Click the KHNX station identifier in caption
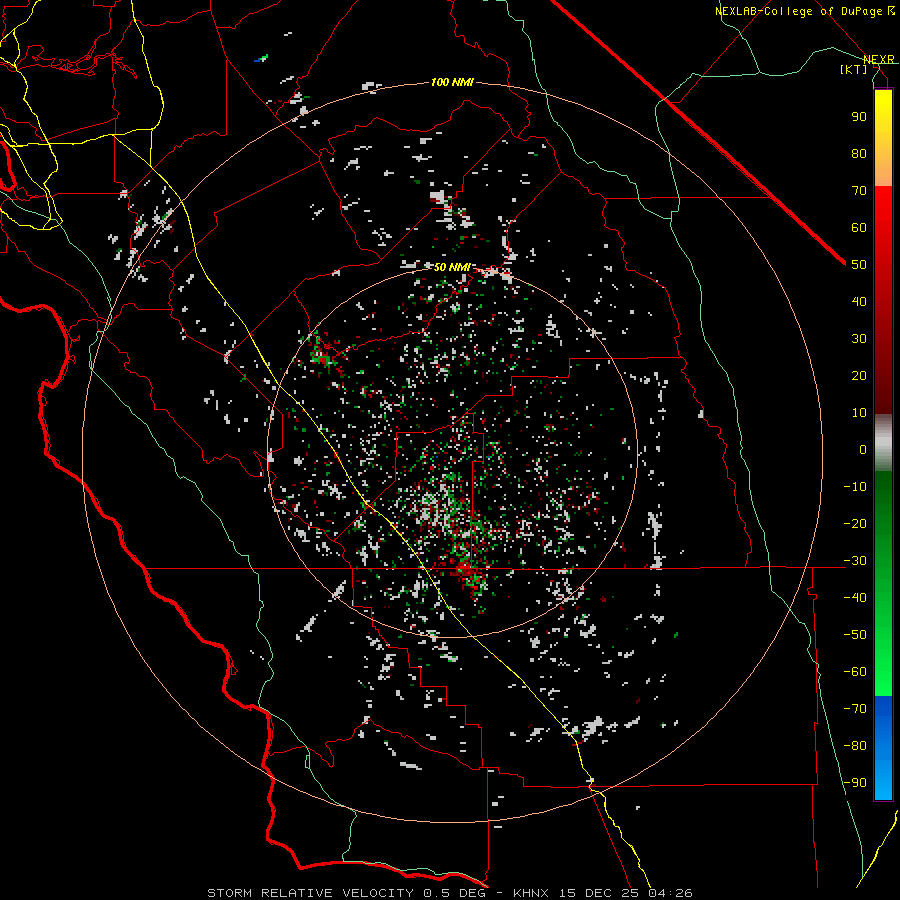This screenshot has height=900, width=900. (532, 893)
